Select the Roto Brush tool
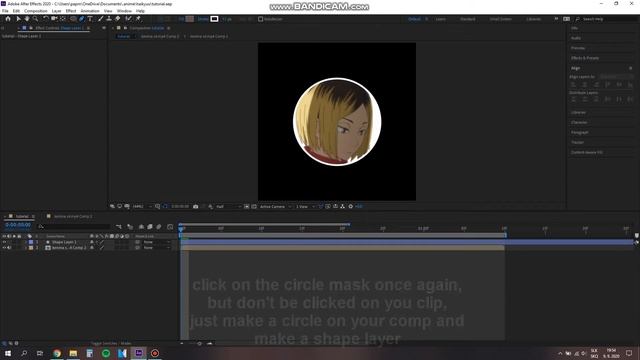This screenshot has width=640, height=360. pos(129,19)
